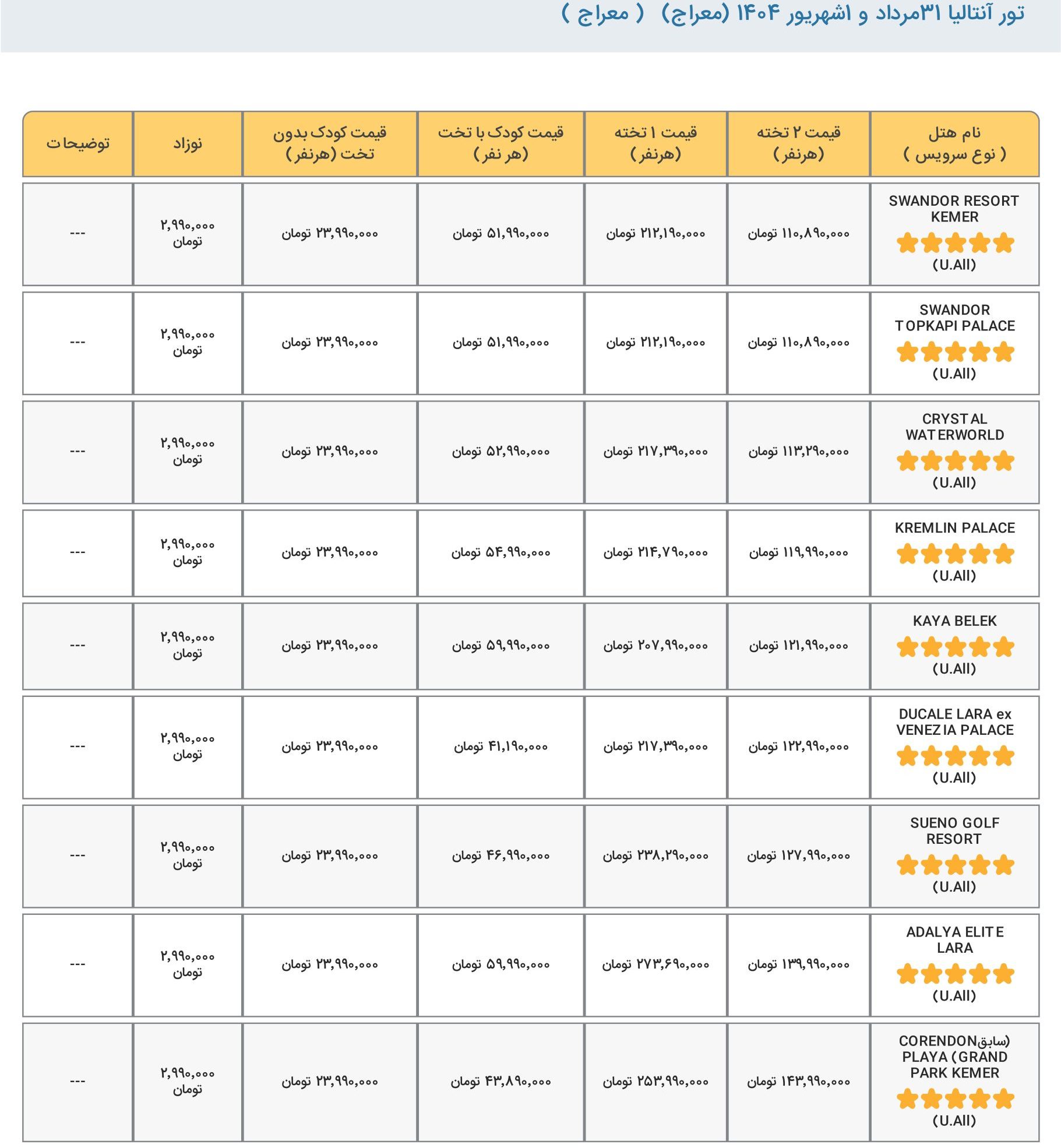The width and height of the screenshot is (1061, 1148).
Task: Click the star rating for CRYSTAL WATERWORLD
Action: (955, 460)
